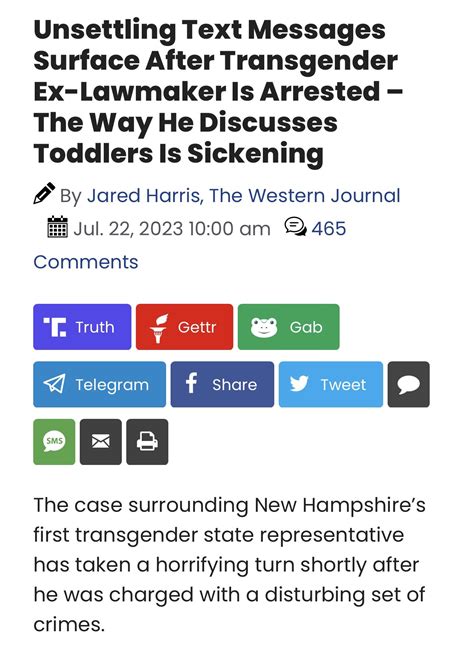Screen dimensions: 474x646
Task: Click the Facebook Share button
Action: pyautogui.click(x=222, y=384)
